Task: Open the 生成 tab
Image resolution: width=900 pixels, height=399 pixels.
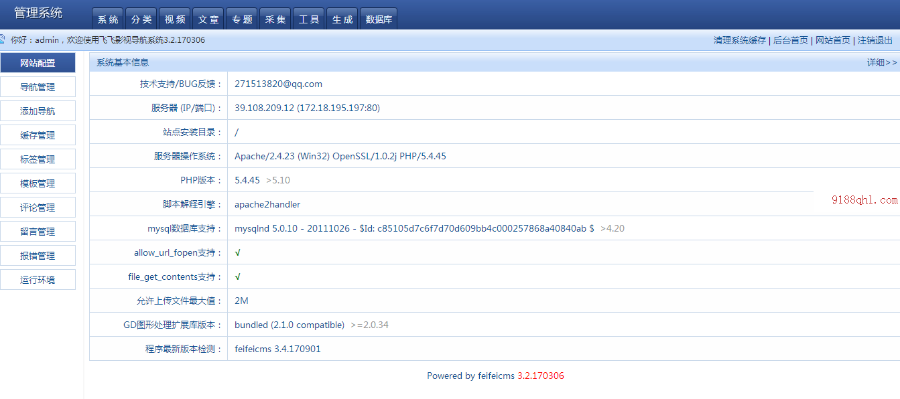Action: pyautogui.click(x=343, y=19)
